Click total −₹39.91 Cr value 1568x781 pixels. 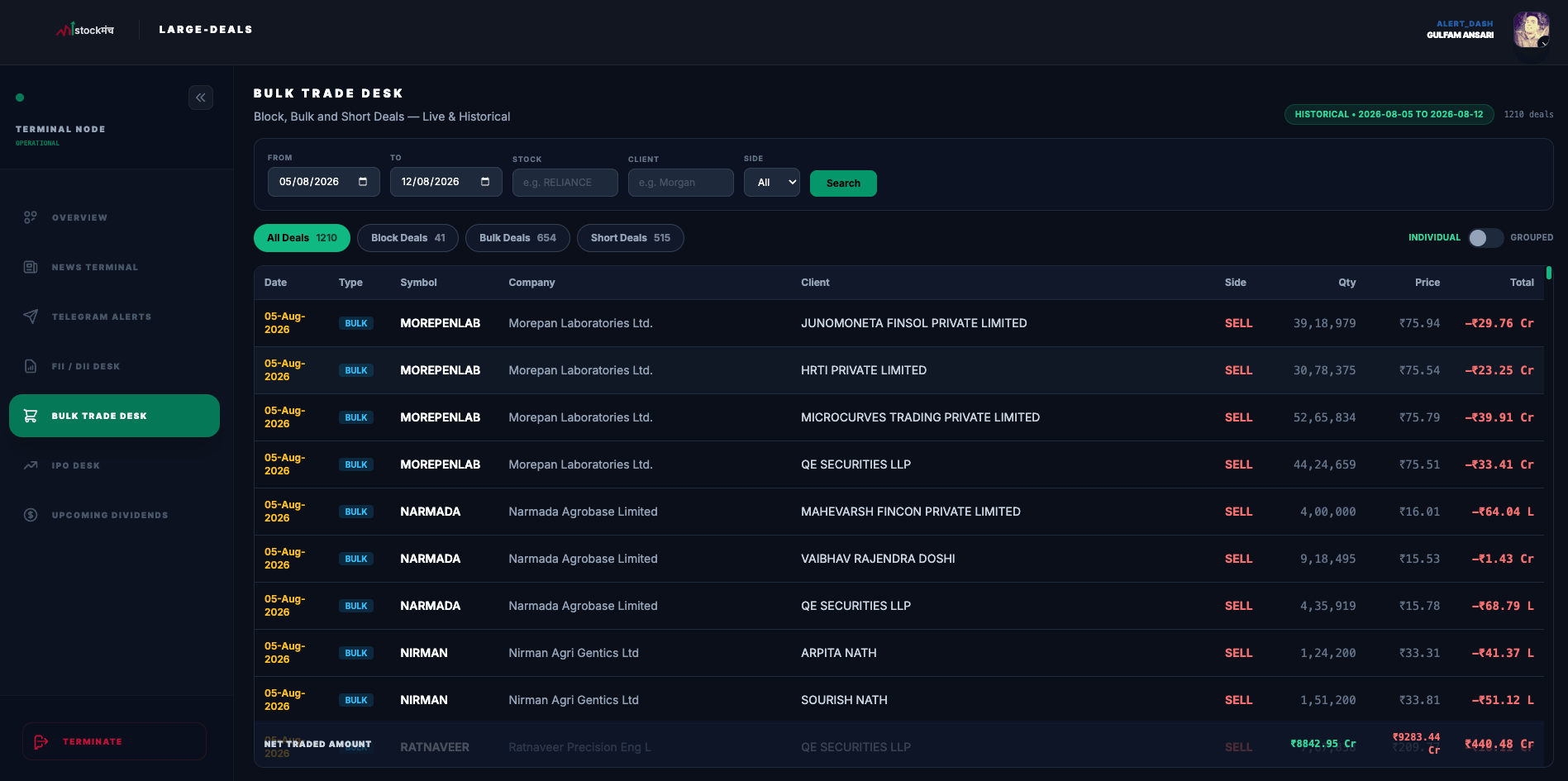(x=1499, y=417)
